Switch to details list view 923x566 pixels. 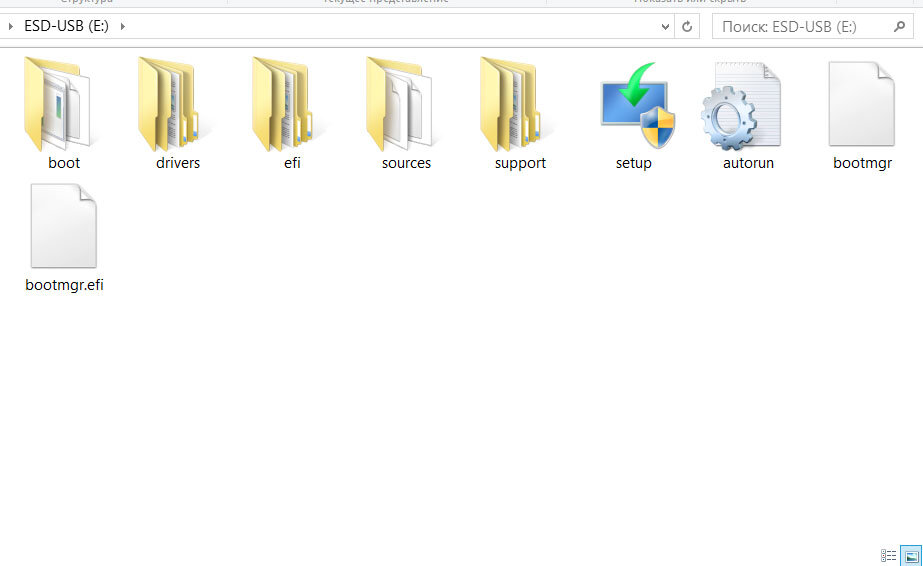pos(888,555)
